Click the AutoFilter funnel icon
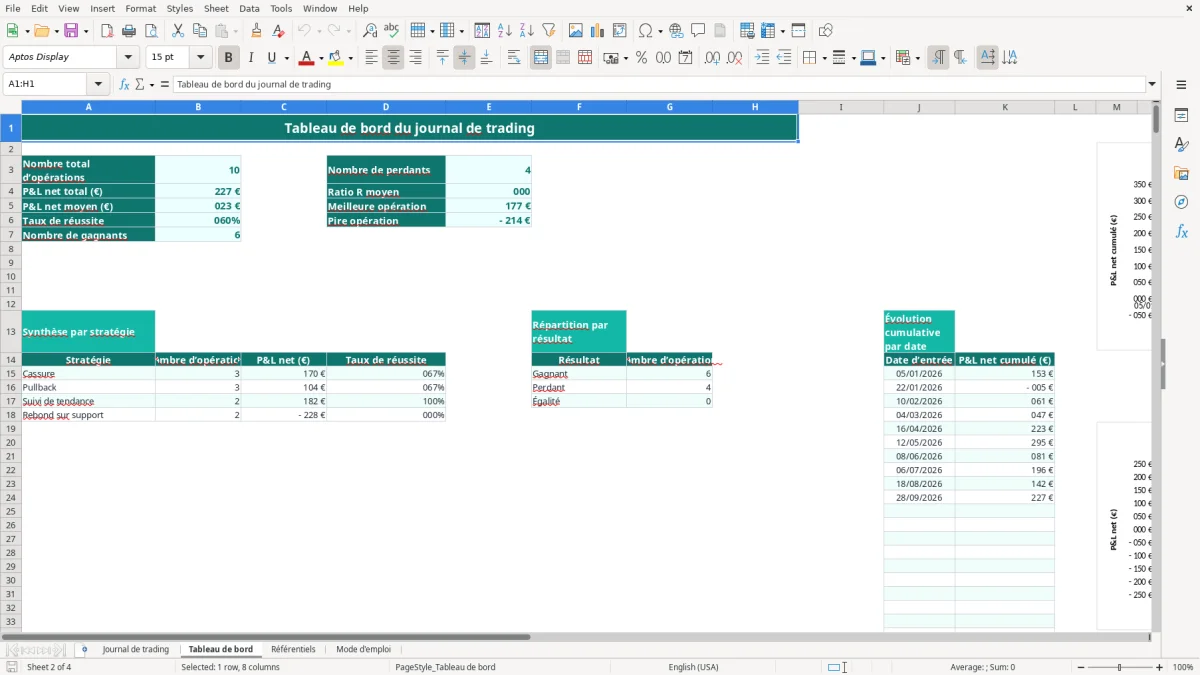Viewport: 1200px width, 675px height. 549,31
